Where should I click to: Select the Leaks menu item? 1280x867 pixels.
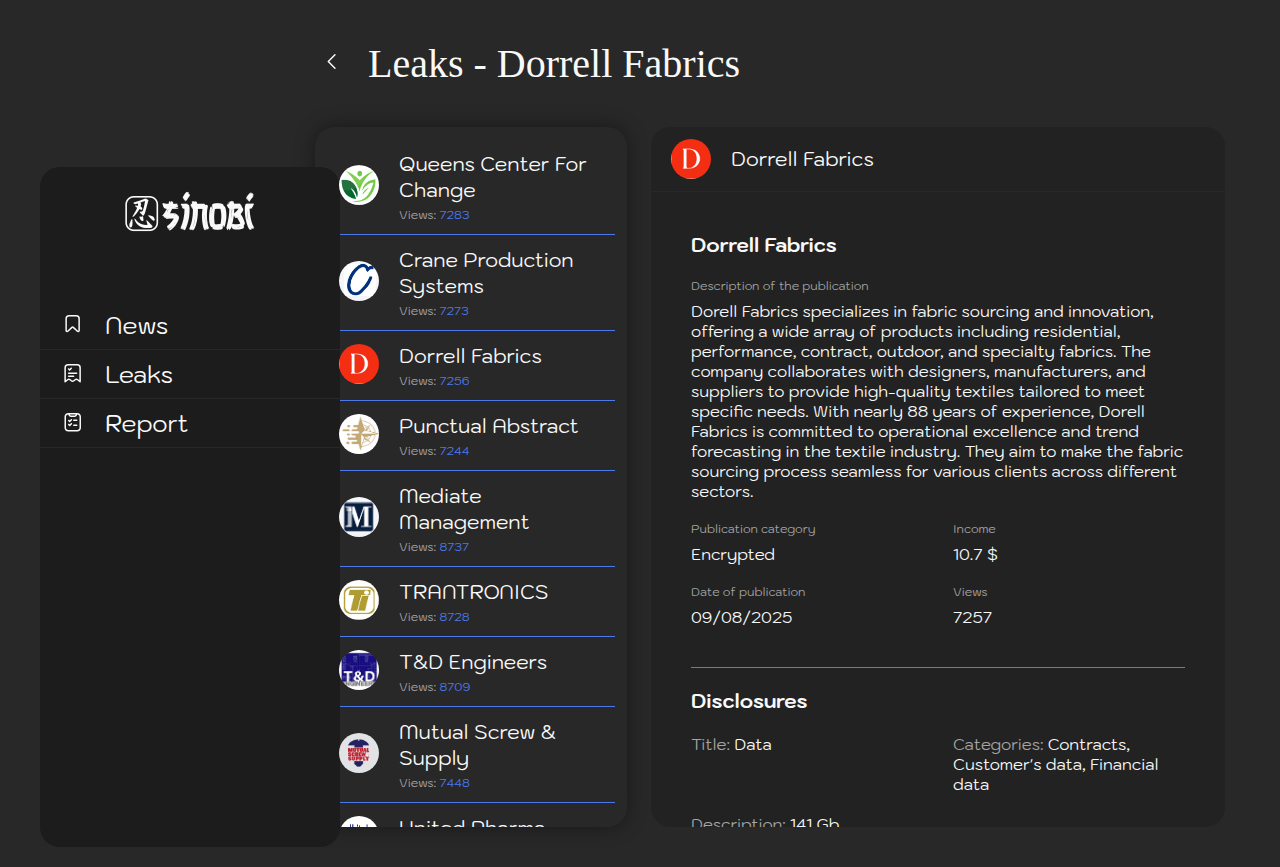click(x=139, y=375)
